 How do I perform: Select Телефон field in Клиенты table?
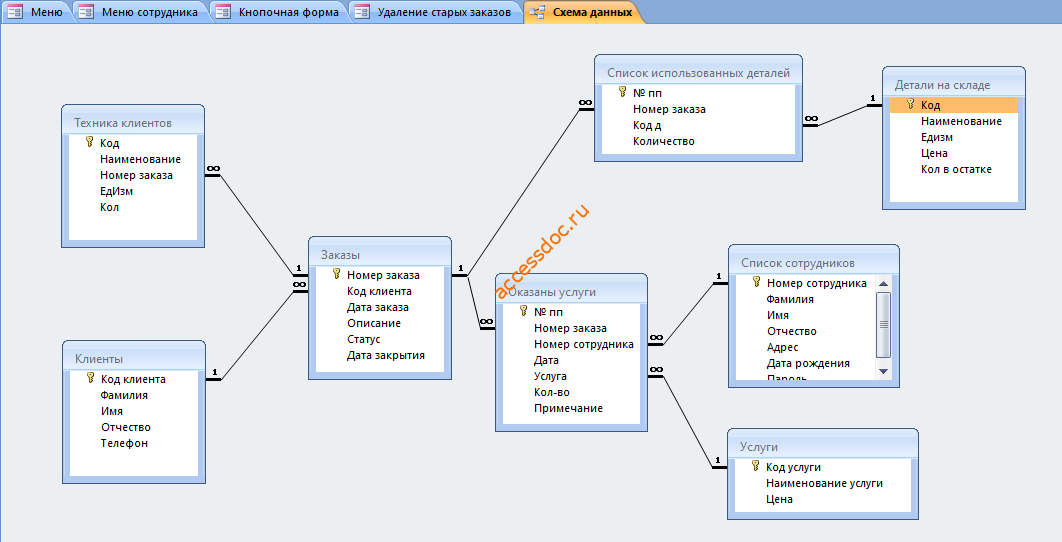[x=124, y=443]
